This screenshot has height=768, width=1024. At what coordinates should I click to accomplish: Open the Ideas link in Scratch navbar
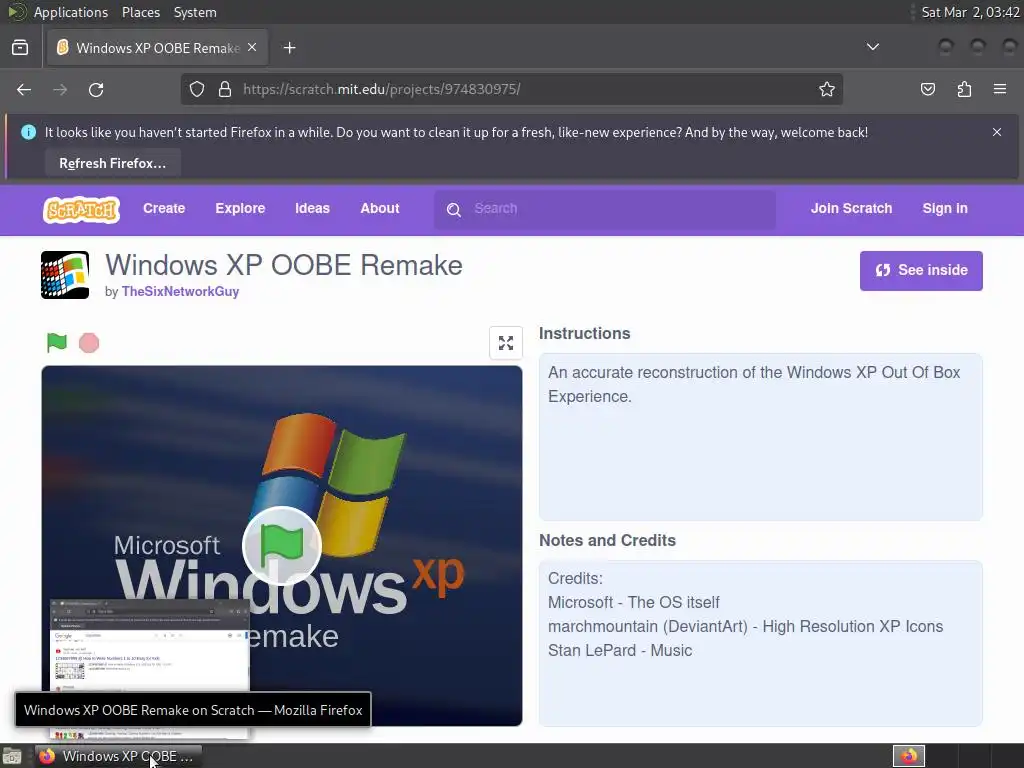tap(312, 208)
